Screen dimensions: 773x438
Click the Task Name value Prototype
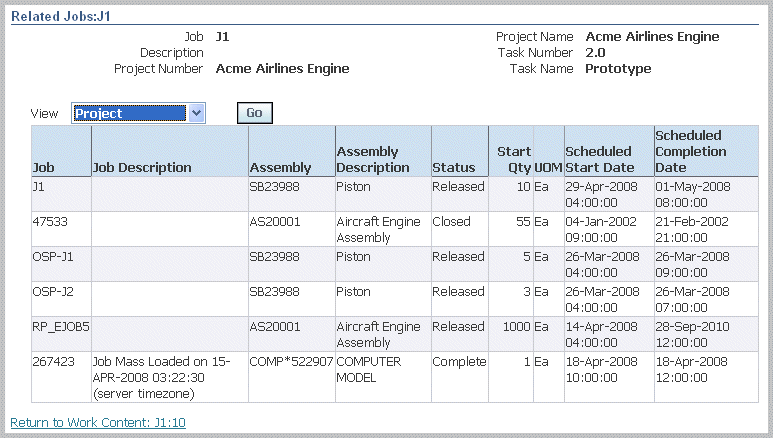(x=618, y=69)
